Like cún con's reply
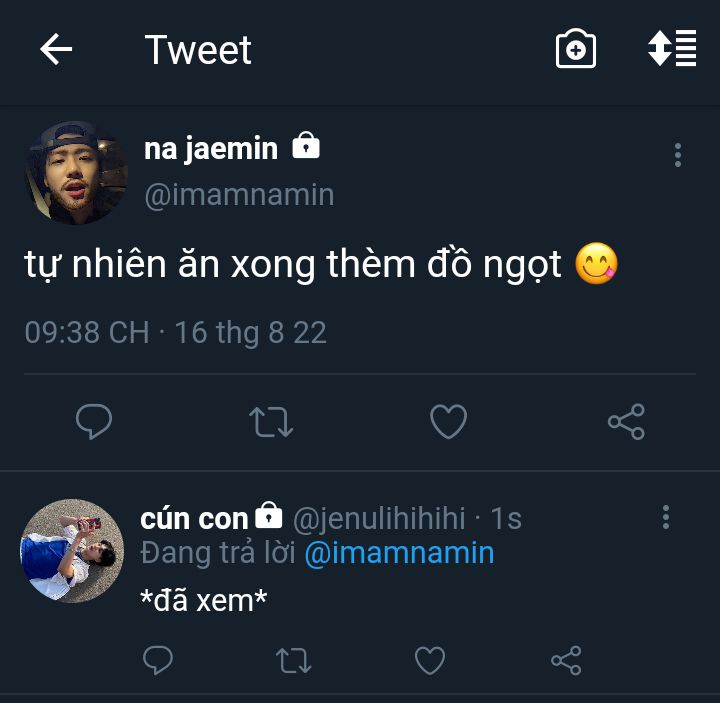Image resolution: width=720 pixels, height=703 pixels. (x=430, y=660)
